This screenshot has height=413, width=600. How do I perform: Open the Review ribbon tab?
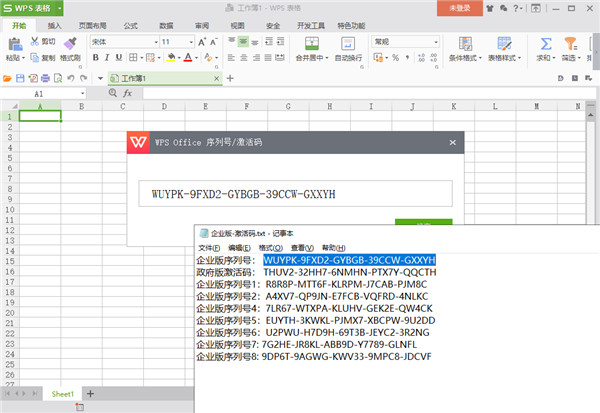(202, 26)
